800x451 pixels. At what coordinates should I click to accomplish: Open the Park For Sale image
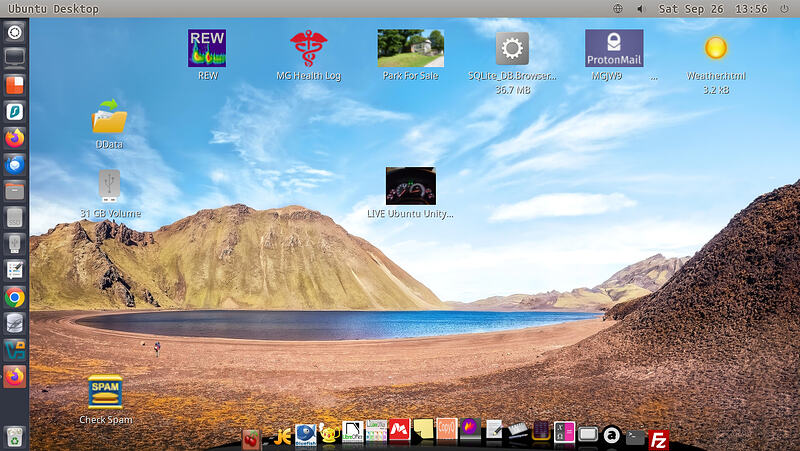click(x=410, y=48)
